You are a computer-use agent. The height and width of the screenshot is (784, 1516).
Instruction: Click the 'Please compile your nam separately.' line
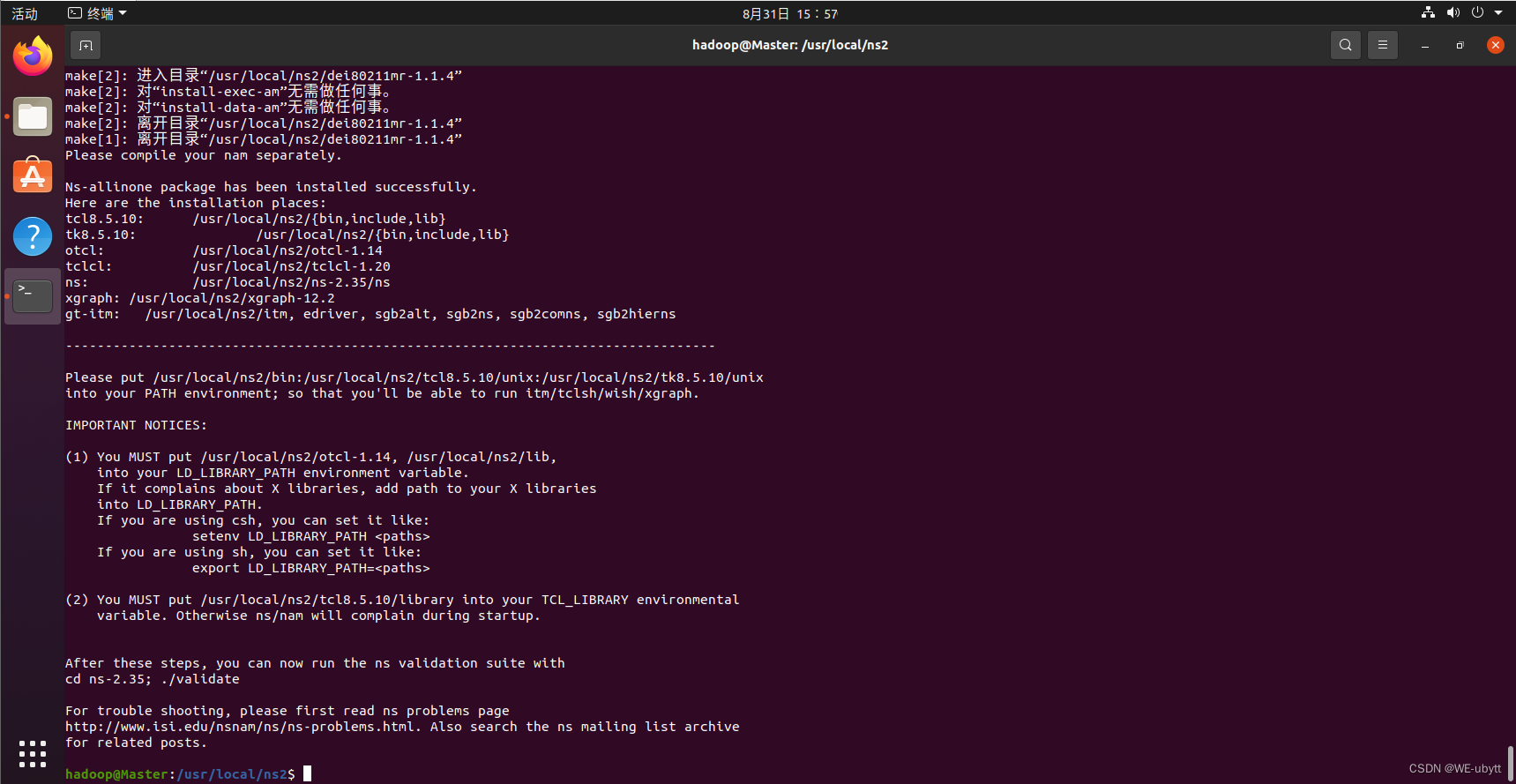pos(203,155)
